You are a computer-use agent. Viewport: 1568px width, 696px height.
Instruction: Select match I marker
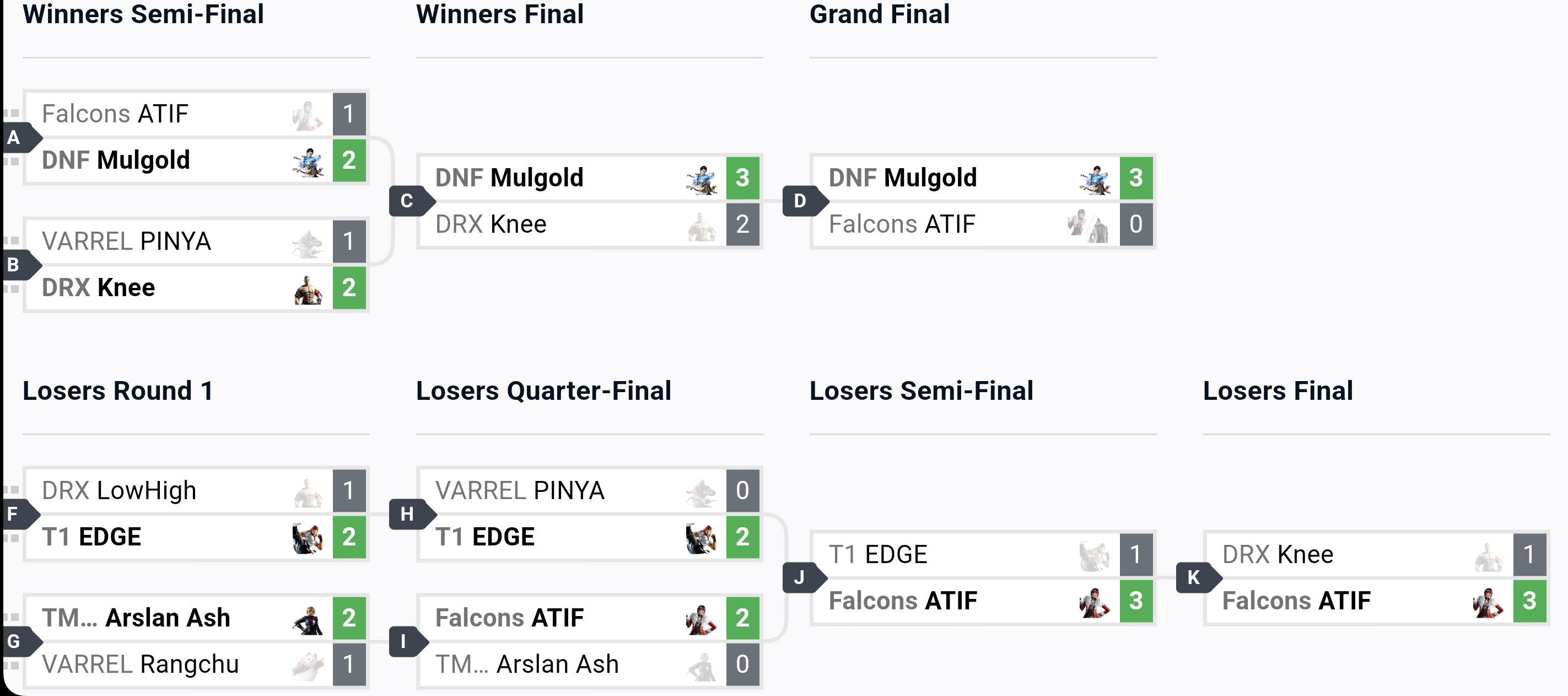click(x=408, y=641)
